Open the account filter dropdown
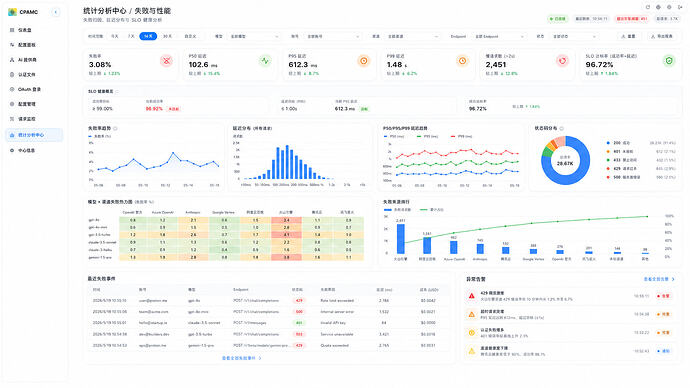690x388 pixels. 332,37
